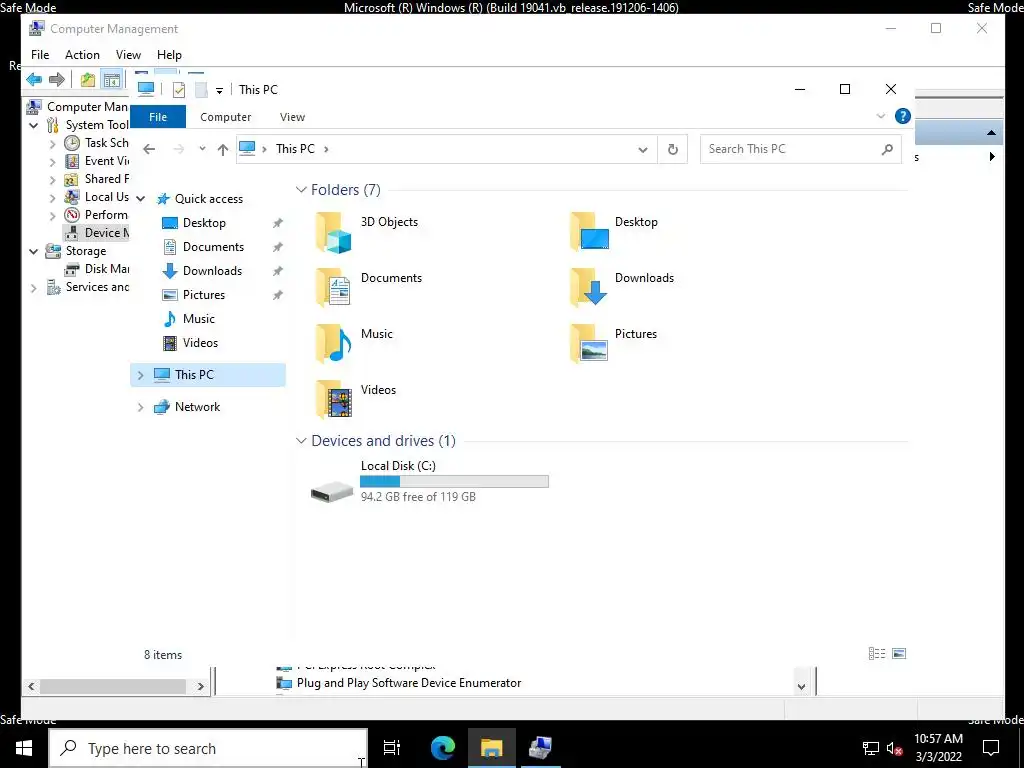
Task: Open the Music folder in Folders section
Action: point(355,344)
